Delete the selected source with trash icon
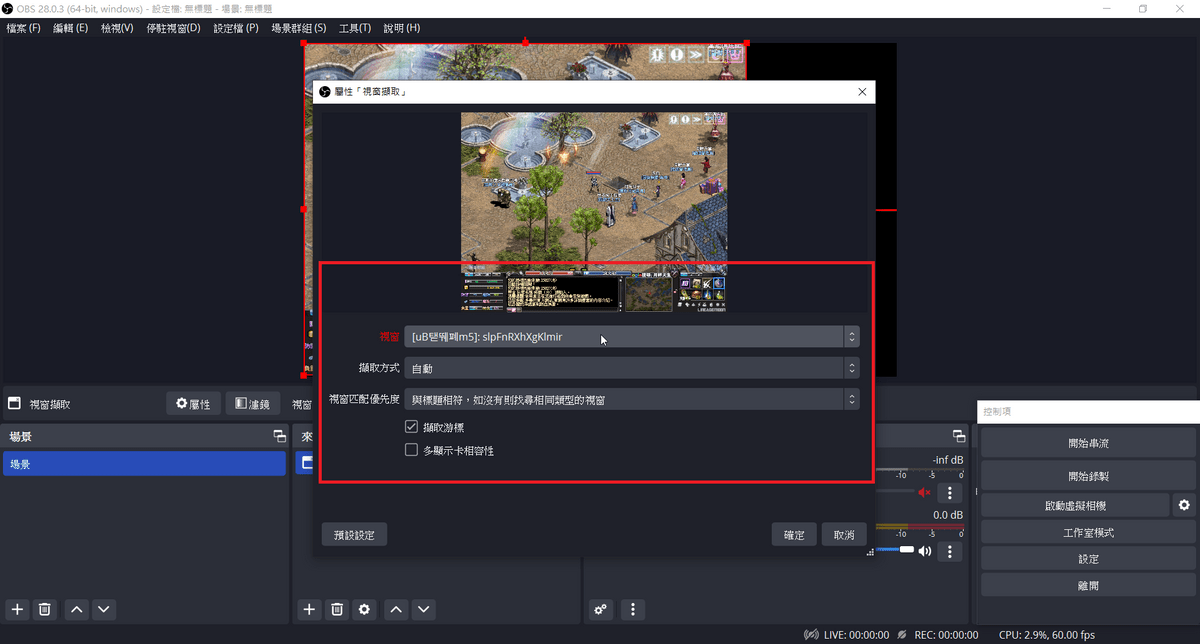 coord(337,609)
